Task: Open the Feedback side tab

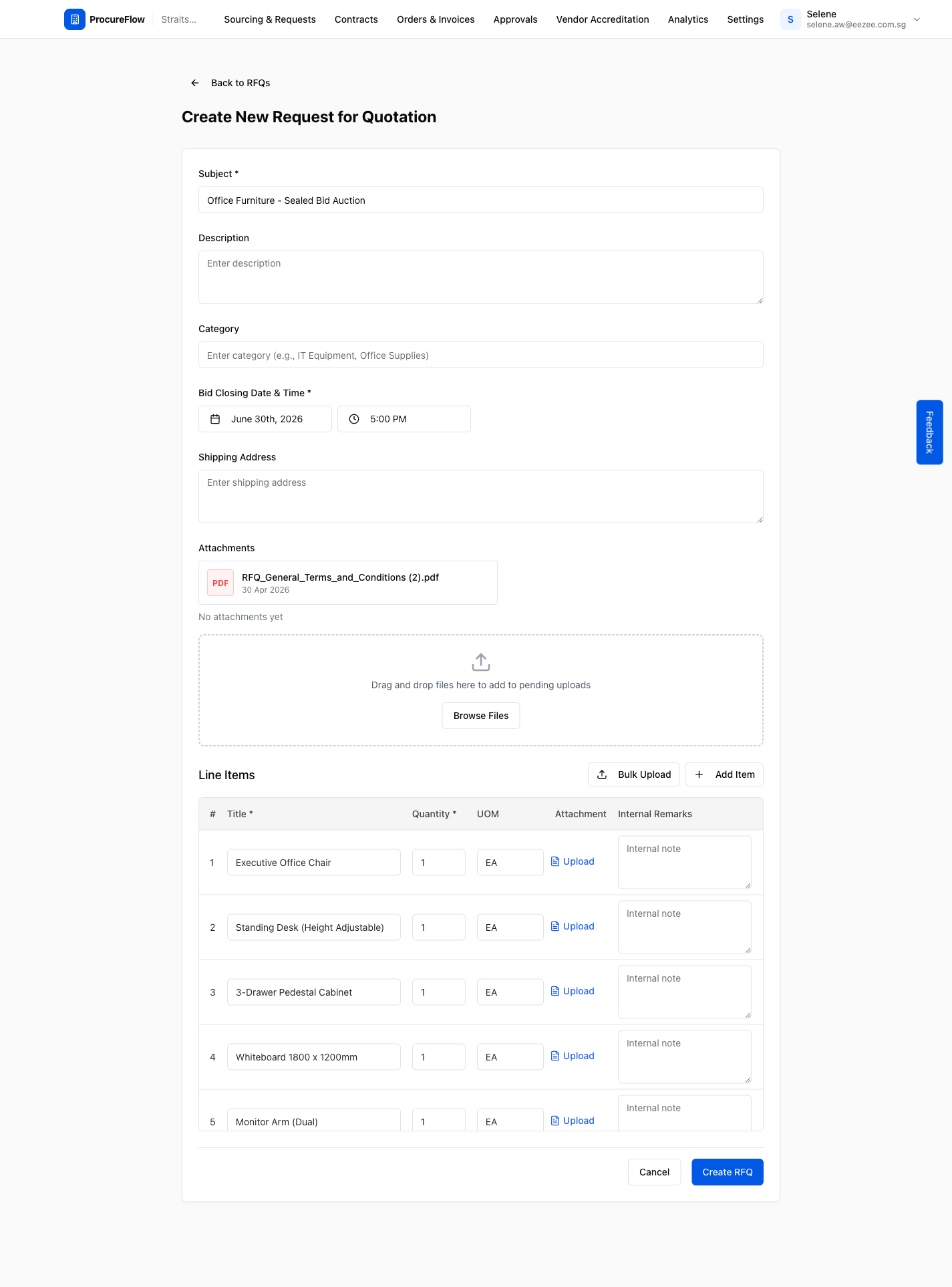Action: click(929, 432)
